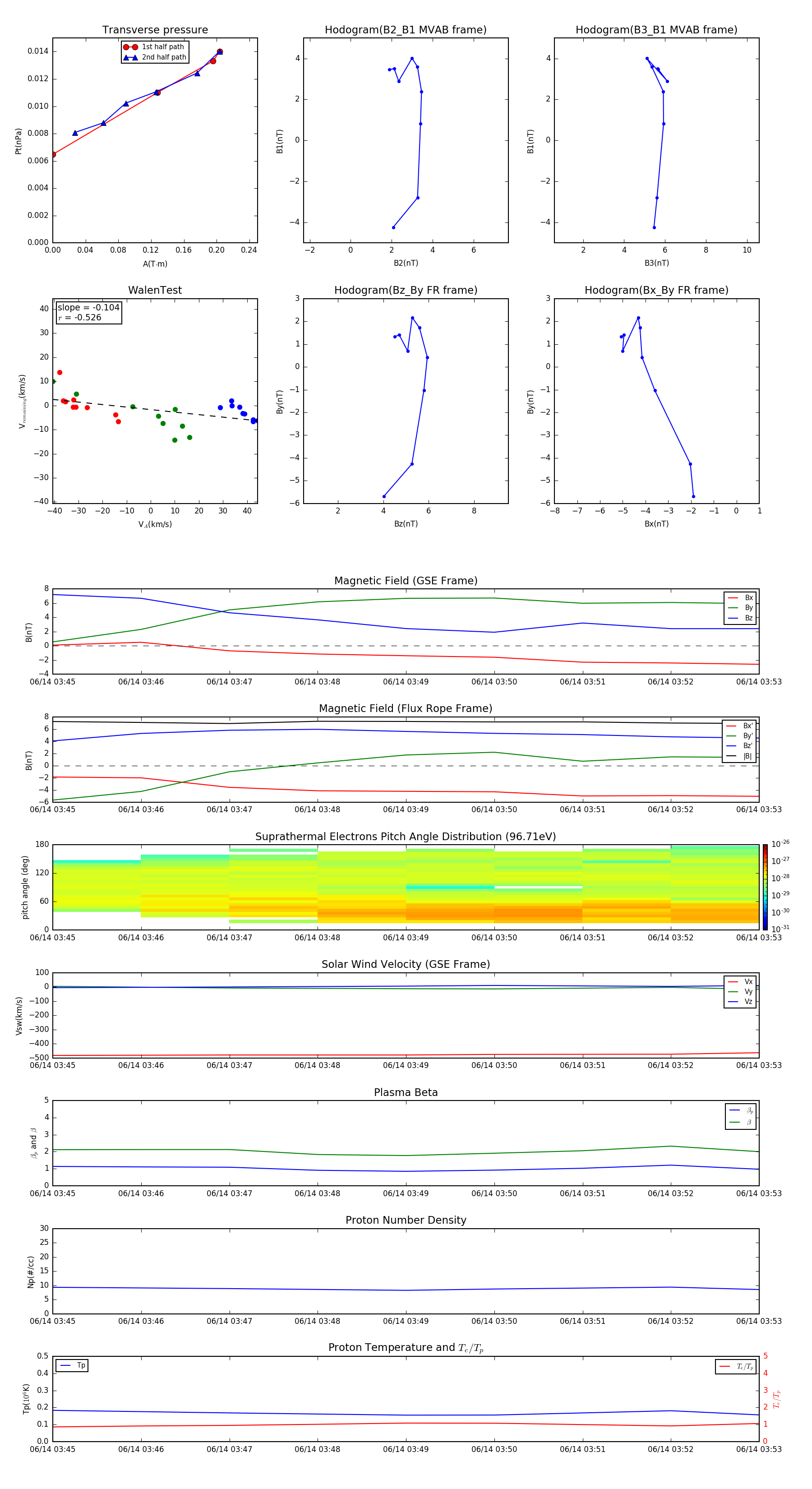Click the 'r = -0.526' annotation
Image resolution: width=812 pixels, height=1489 pixels.
click(x=80, y=317)
